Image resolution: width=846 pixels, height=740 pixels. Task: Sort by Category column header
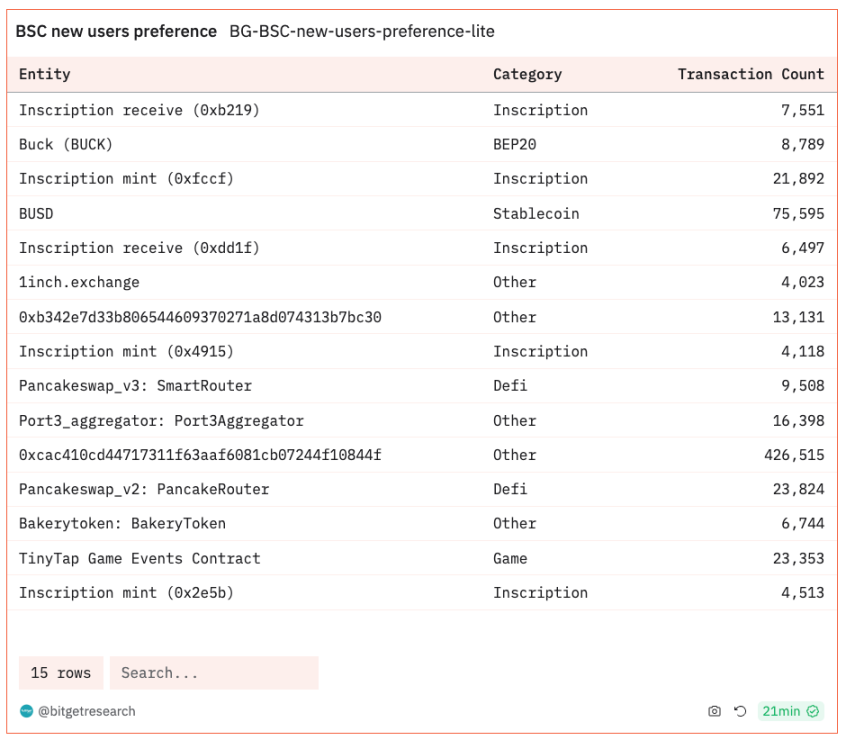point(527,74)
